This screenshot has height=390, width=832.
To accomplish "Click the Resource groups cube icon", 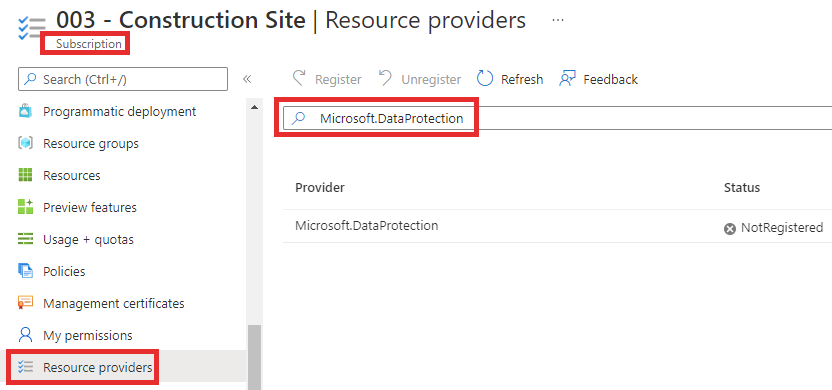I will 25,143.
